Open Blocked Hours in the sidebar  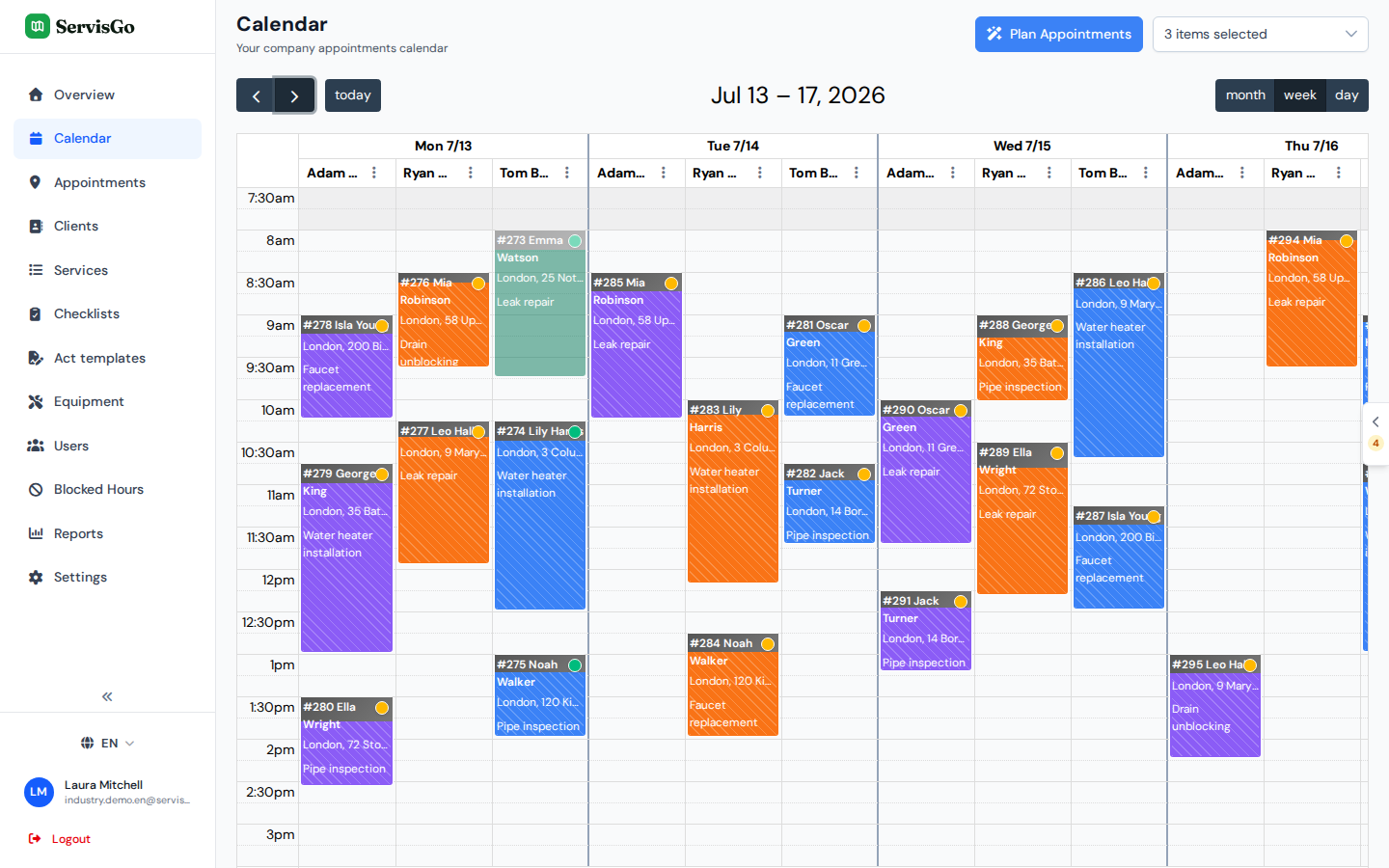tap(107, 489)
